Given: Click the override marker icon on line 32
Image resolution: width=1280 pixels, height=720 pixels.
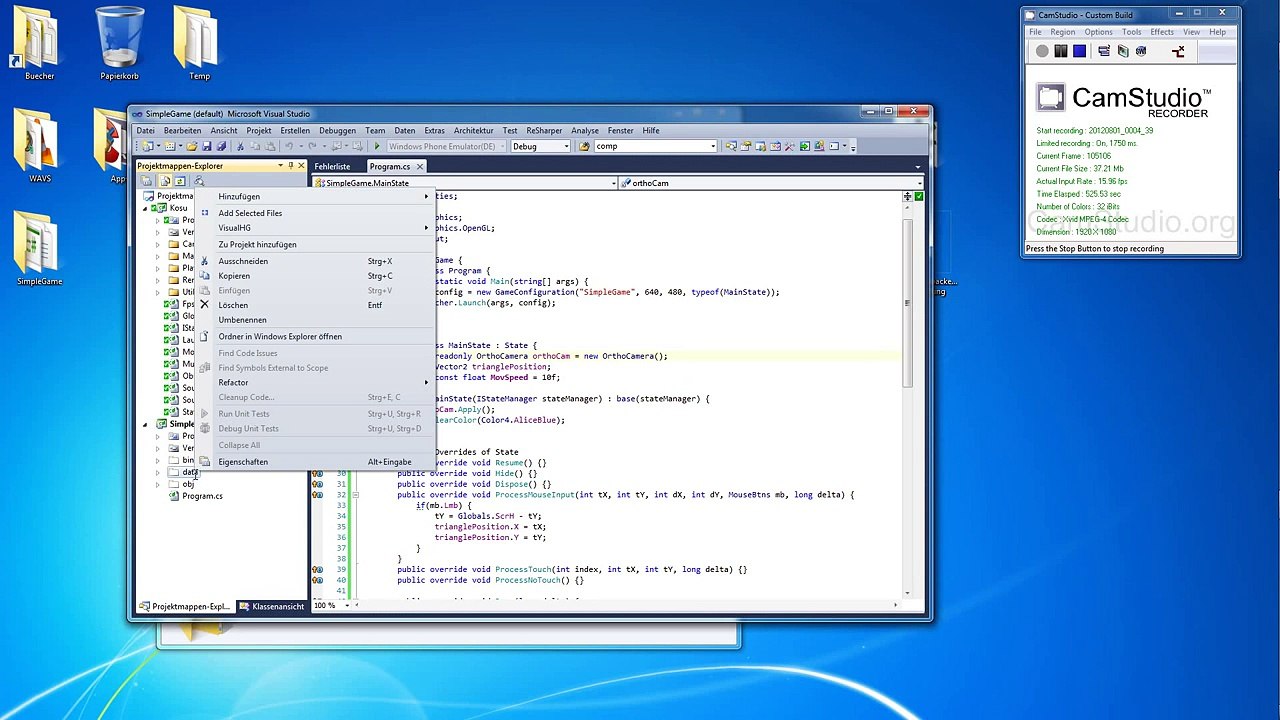Looking at the screenshot, I should [x=317, y=495].
